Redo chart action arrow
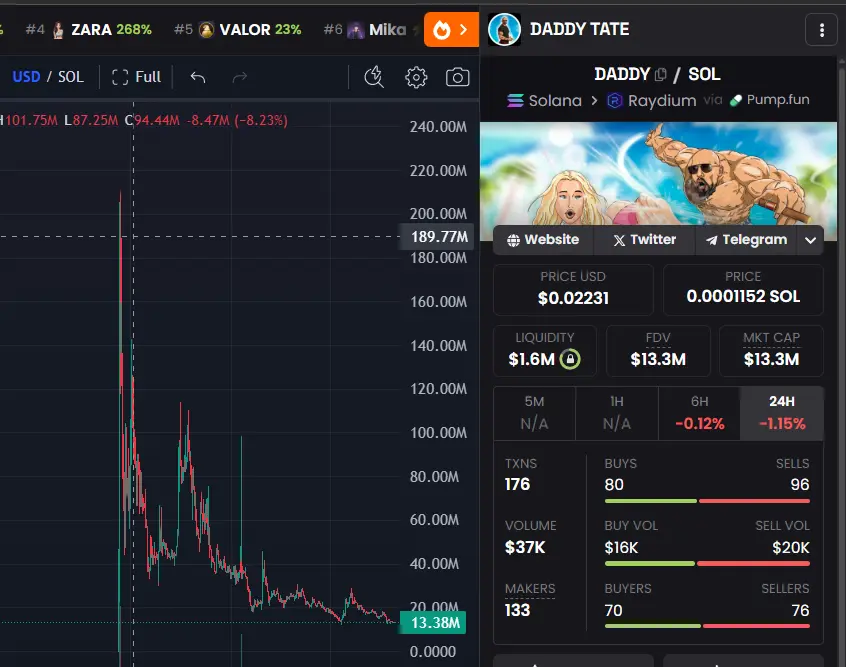 coord(240,77)
